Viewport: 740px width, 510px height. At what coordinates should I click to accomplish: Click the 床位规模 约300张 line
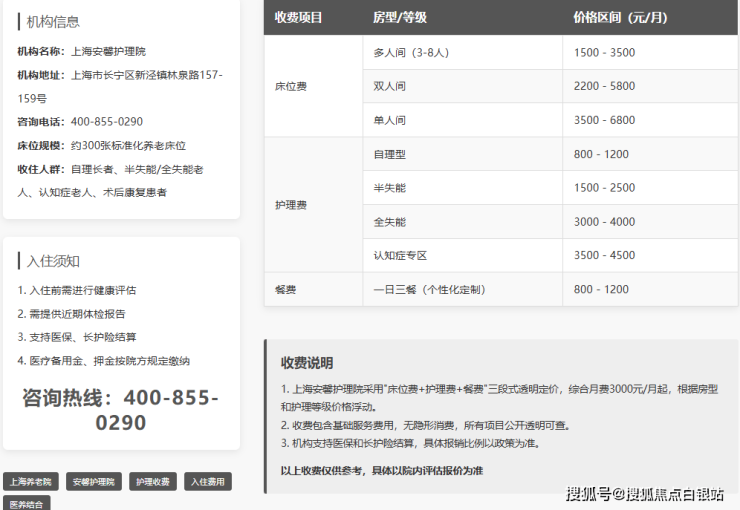(101, 145)
